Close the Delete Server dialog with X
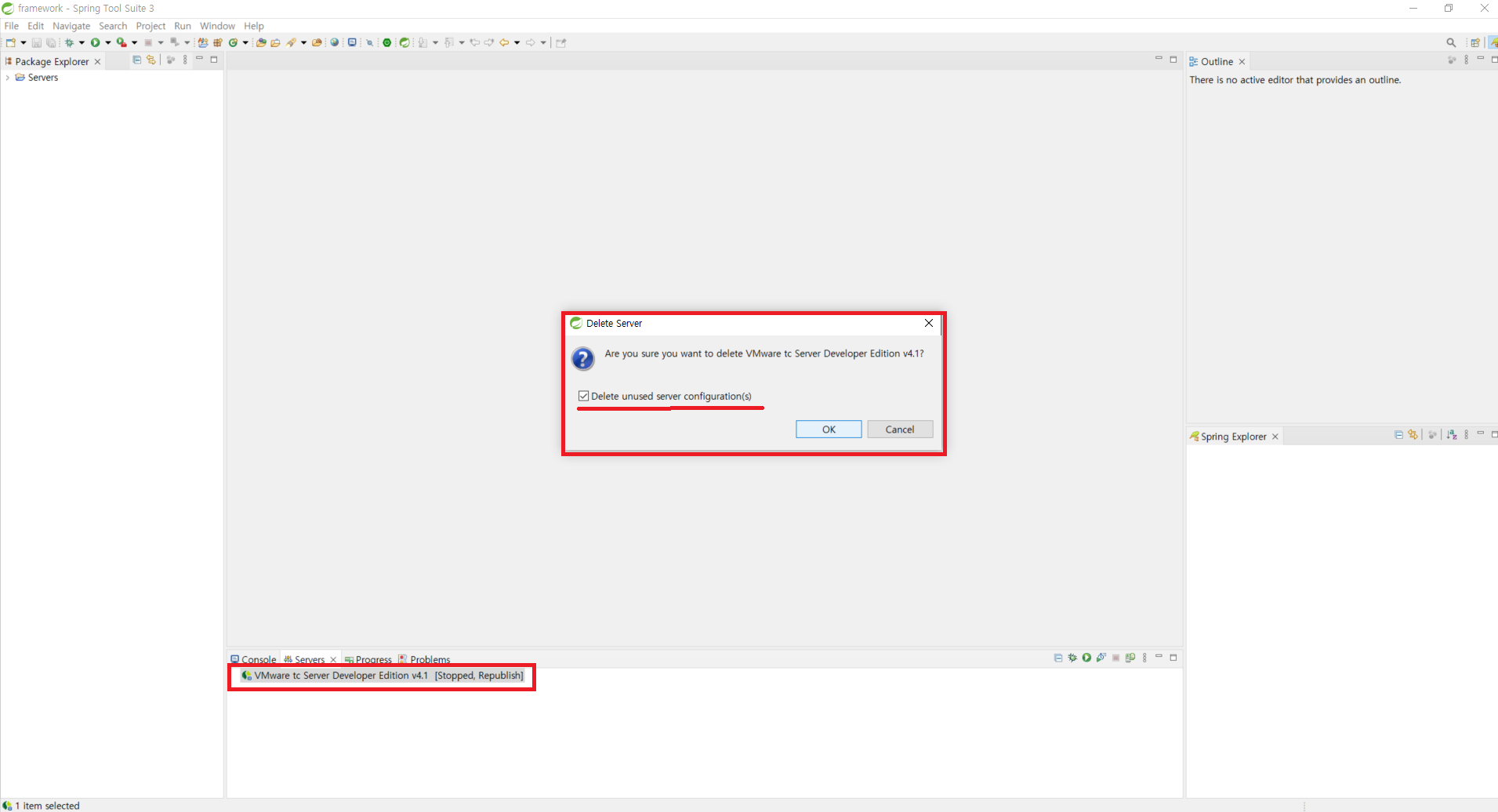This screenshot has height=812, width=1498. pos(929,323)
